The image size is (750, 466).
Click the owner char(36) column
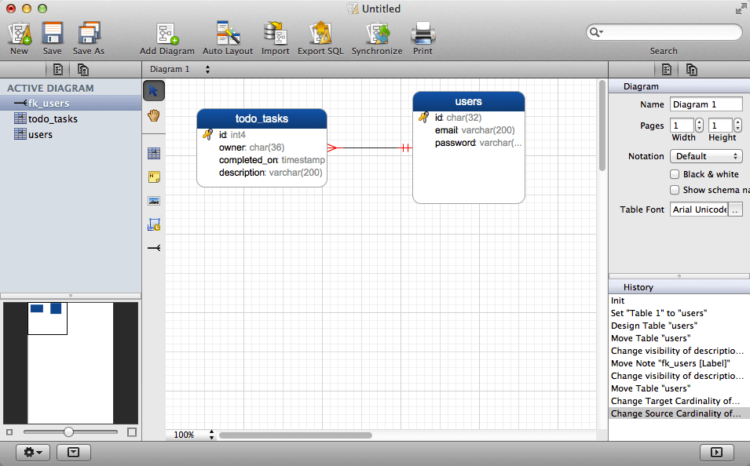tap(252, 147)
